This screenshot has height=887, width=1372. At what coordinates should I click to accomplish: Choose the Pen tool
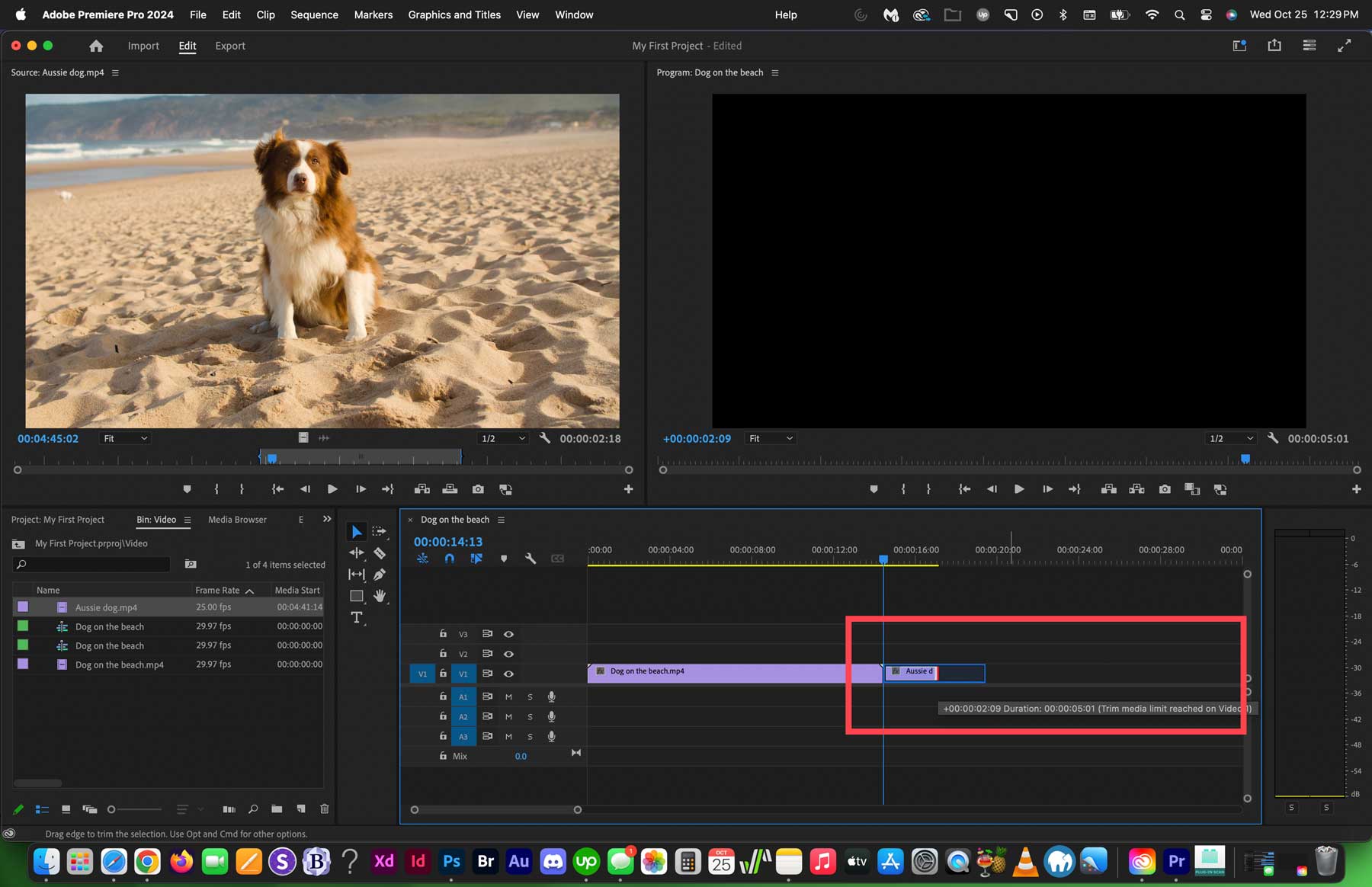coord(380,575)
